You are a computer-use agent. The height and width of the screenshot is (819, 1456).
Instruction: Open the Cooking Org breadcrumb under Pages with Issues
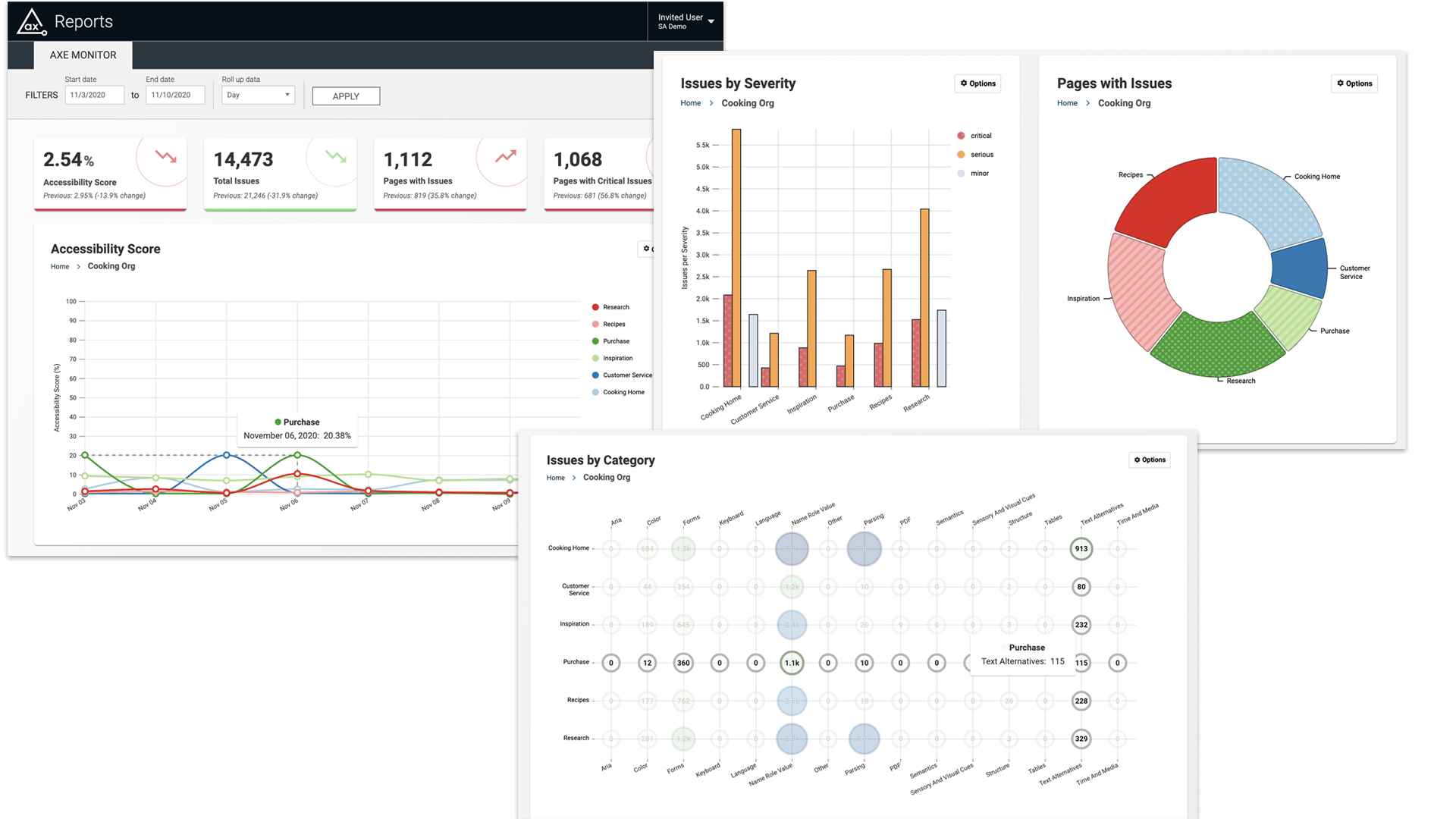(1124, 103)
